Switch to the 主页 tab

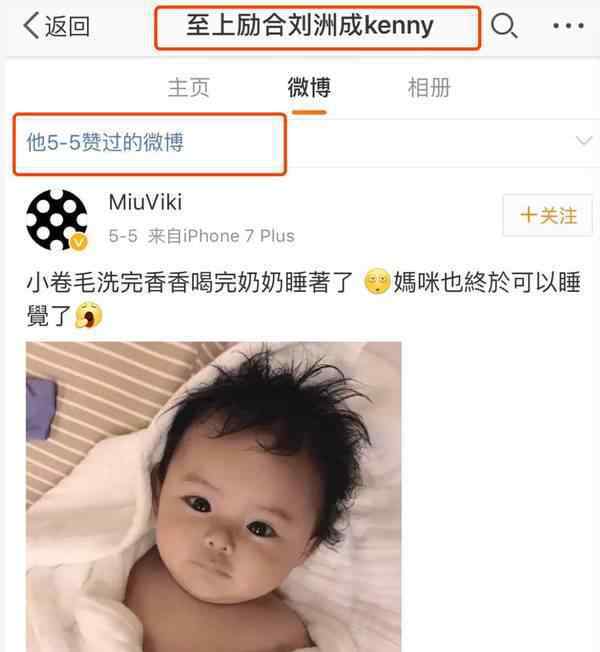coord(188,88)
